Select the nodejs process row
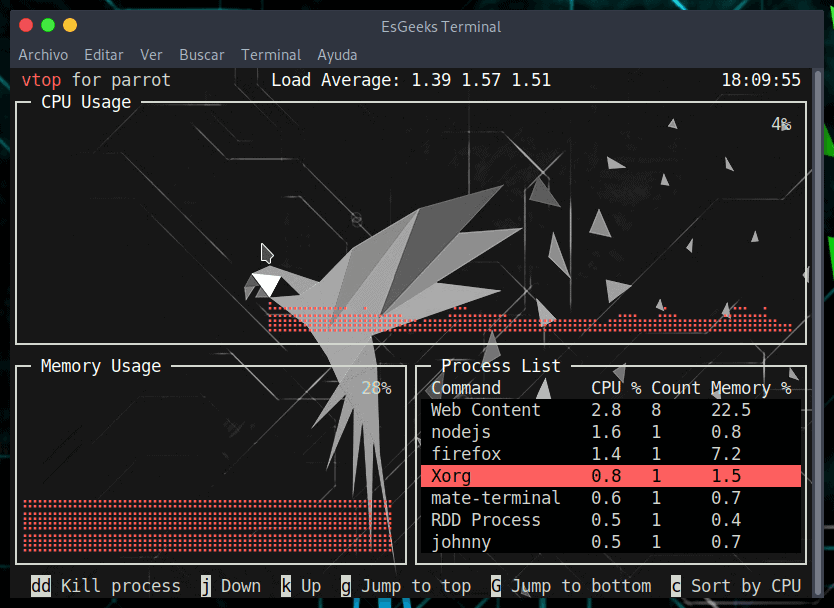The width and height of the screenshot is (834, 608). [x=611, y=432]
